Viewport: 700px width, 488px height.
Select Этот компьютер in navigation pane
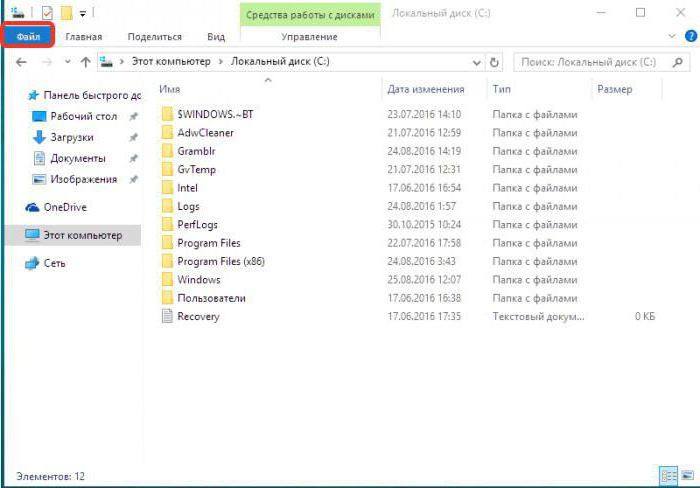click(x=81, y=235)
